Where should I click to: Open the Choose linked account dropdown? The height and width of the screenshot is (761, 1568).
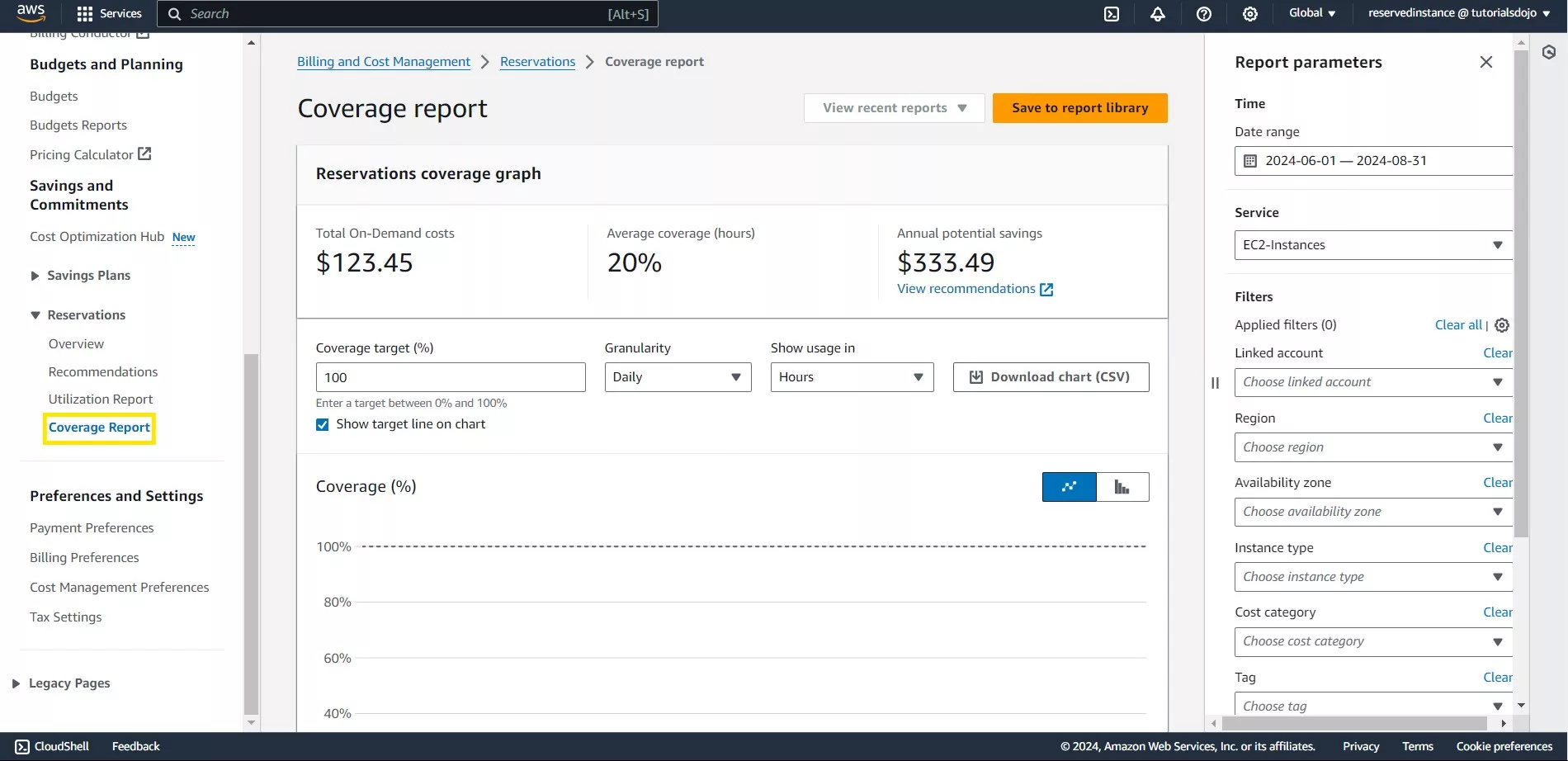point(1373,382)
